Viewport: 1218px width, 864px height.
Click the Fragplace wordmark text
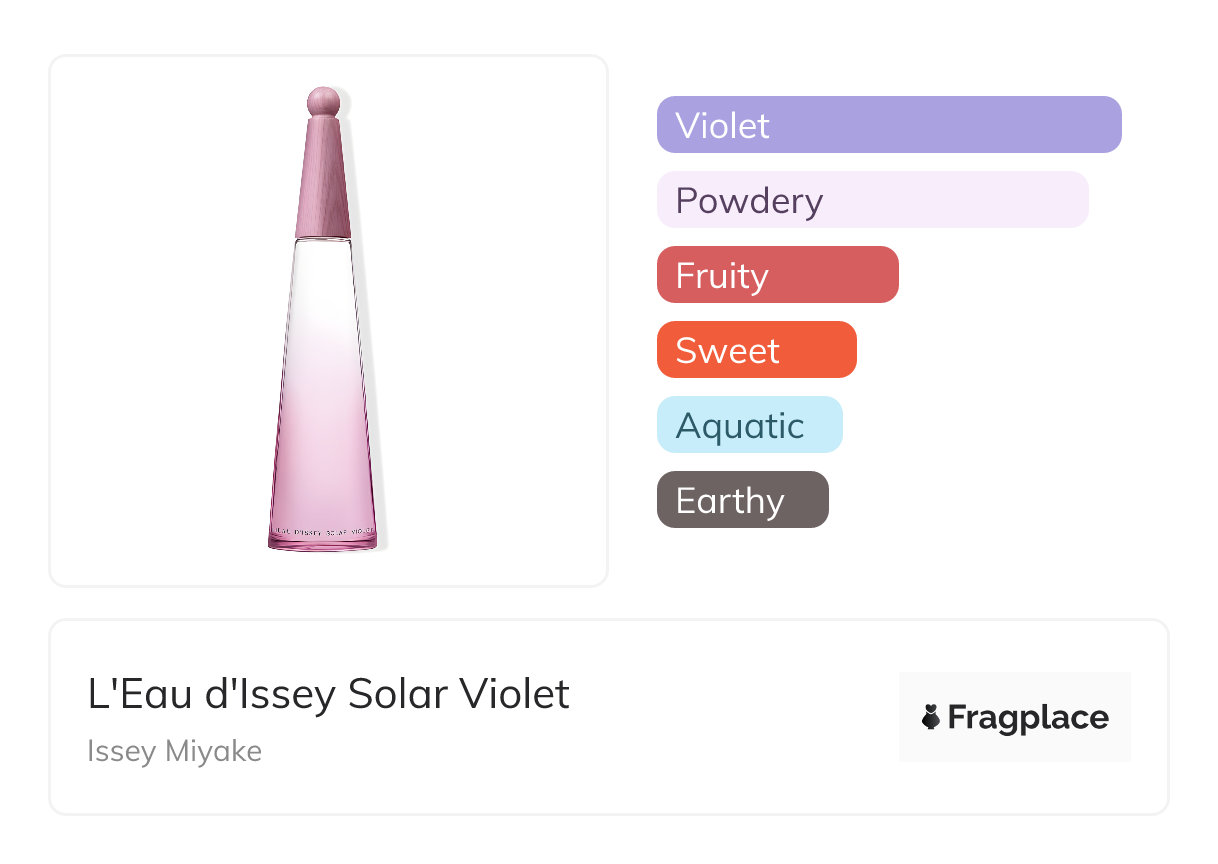pos(1028,717)
